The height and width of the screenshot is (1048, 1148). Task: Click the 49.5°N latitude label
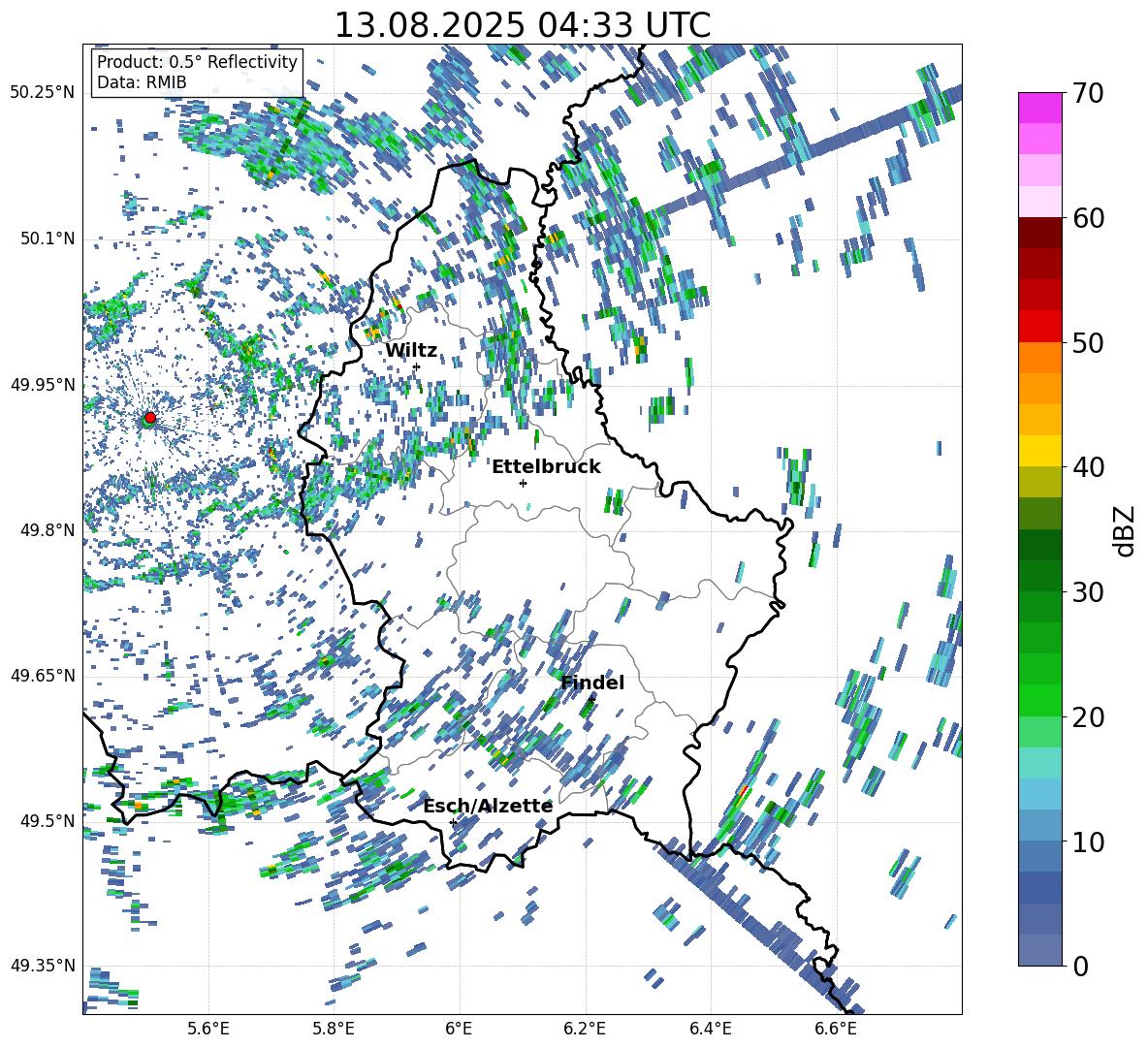pos(47,820)
